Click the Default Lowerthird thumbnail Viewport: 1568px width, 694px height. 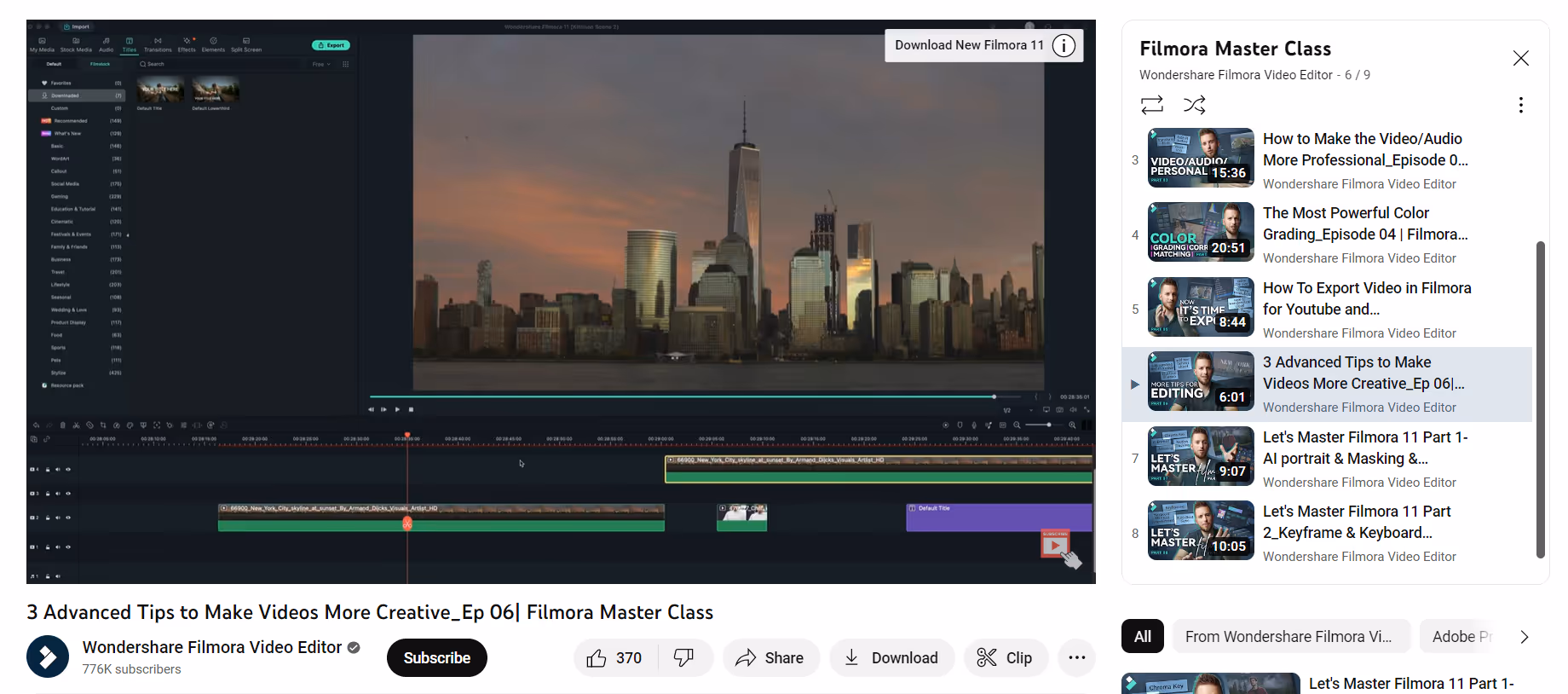coord(215,90)
